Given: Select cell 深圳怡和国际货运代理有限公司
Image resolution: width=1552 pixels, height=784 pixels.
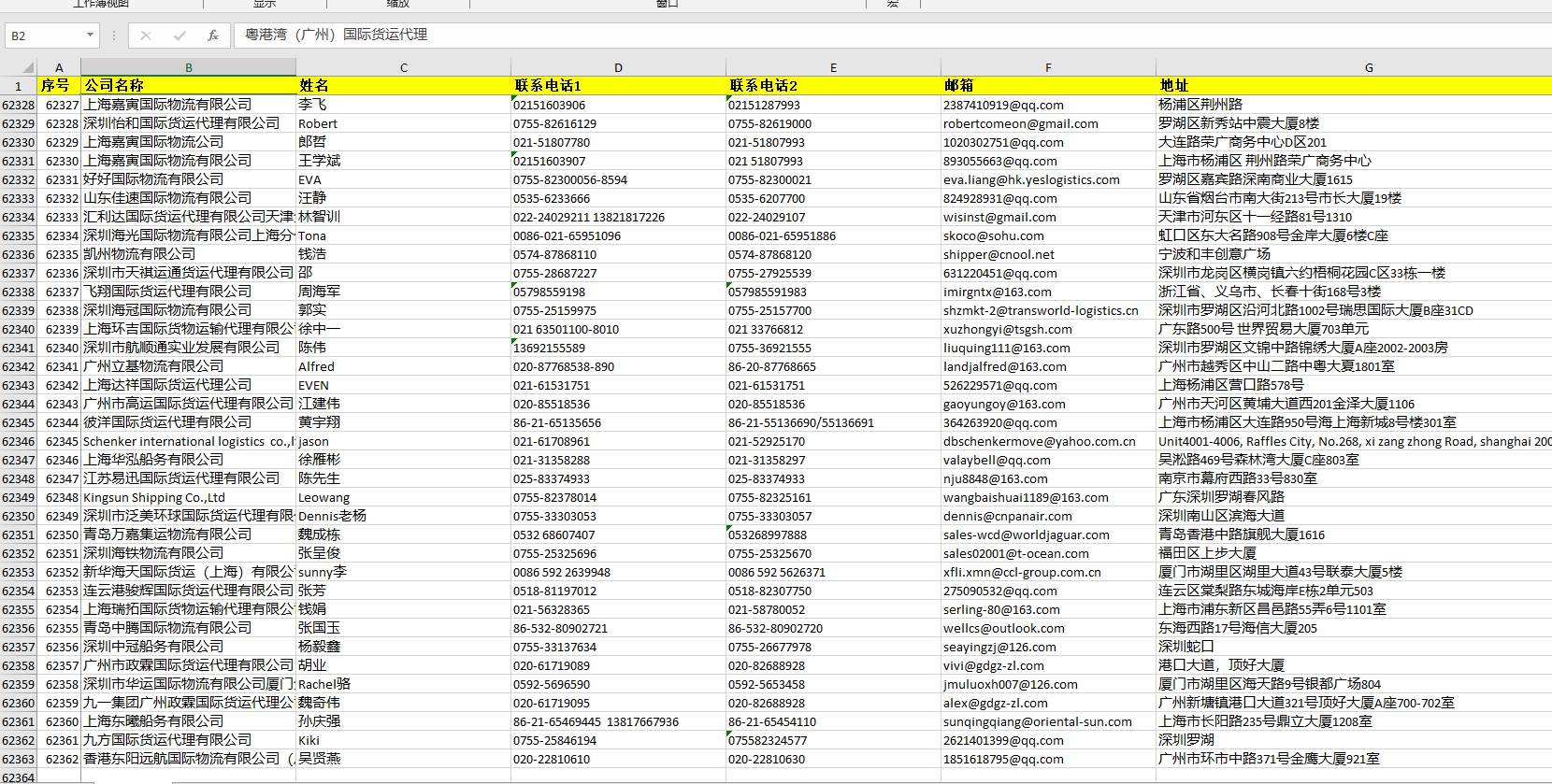Looking at the screenshot, I should (188, 123).
